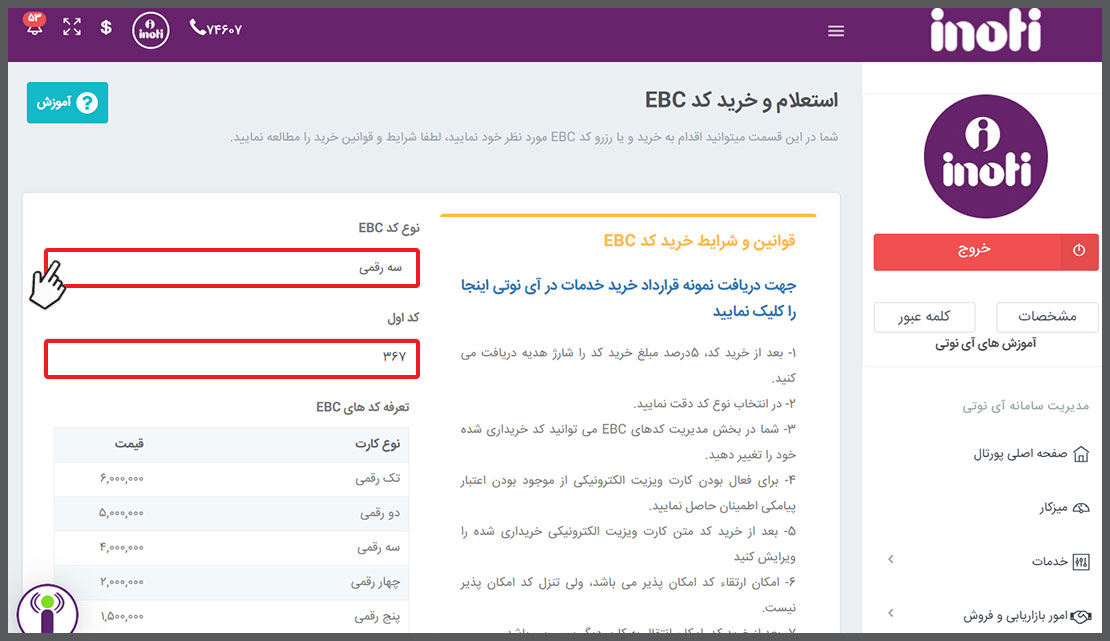Open the کلمه عبور password button
Image resolution: width=1110 pixels, height=641 pixels.
[925, 316]
